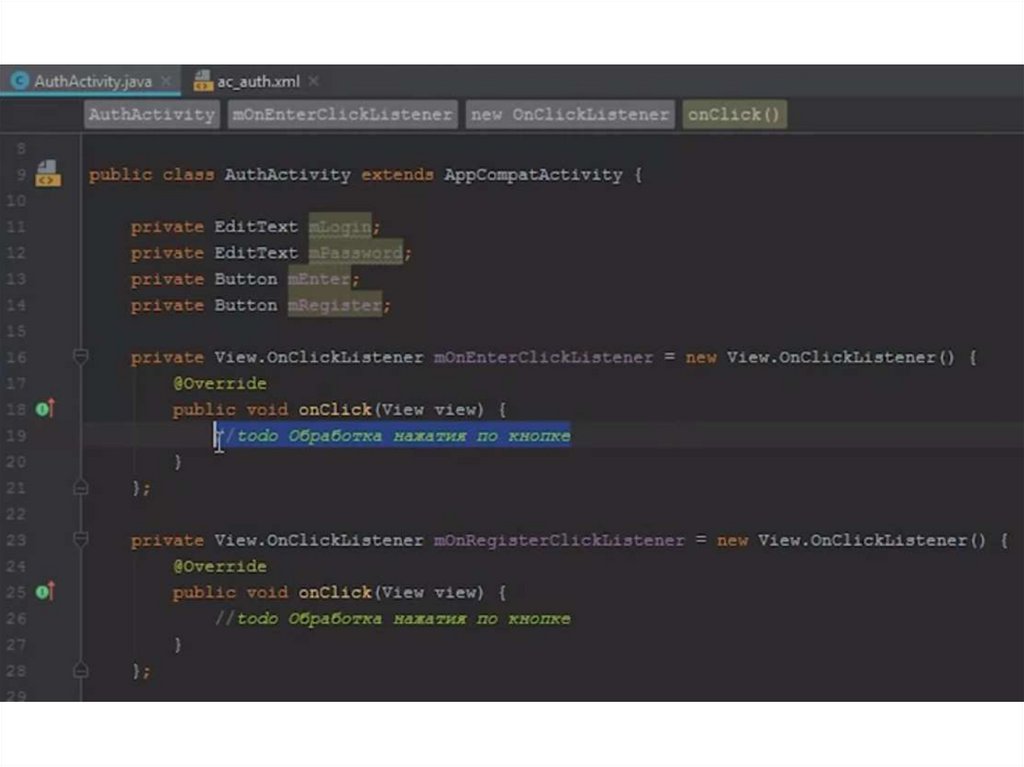Collapse fold marker at end of line 28
Image resolution: width=1024 pixels, height=767 pixels.
[x=81, y=670]
